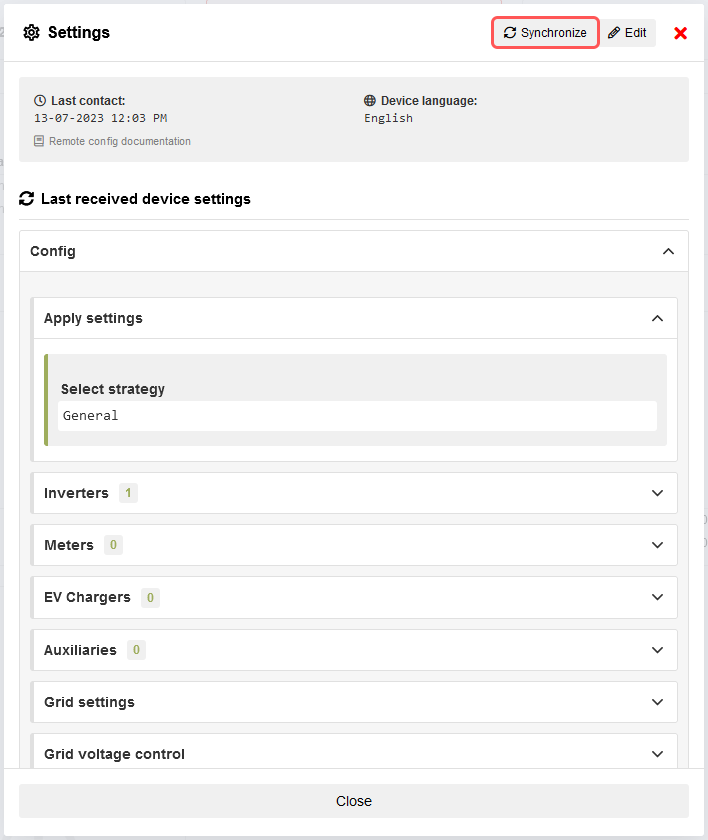Viewport: 708px width, 840px height.
Task: Click the clock icon next to Last contact
Action: coord(40,101)
